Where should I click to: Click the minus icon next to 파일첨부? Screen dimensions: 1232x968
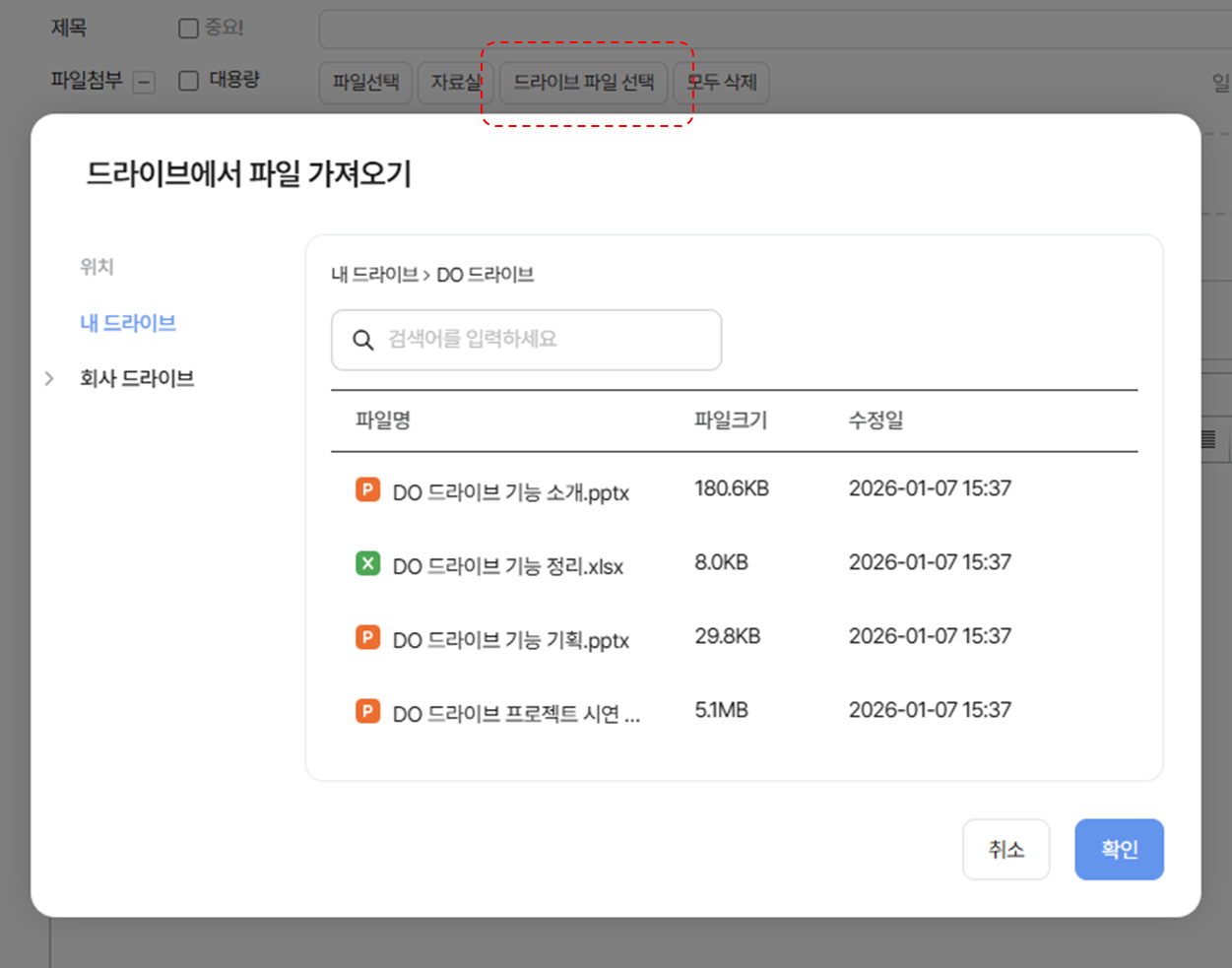(144, 83)
